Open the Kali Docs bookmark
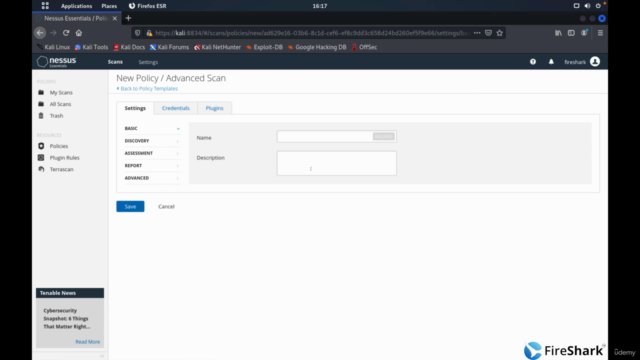640x360 pixels. pos(129,47)
